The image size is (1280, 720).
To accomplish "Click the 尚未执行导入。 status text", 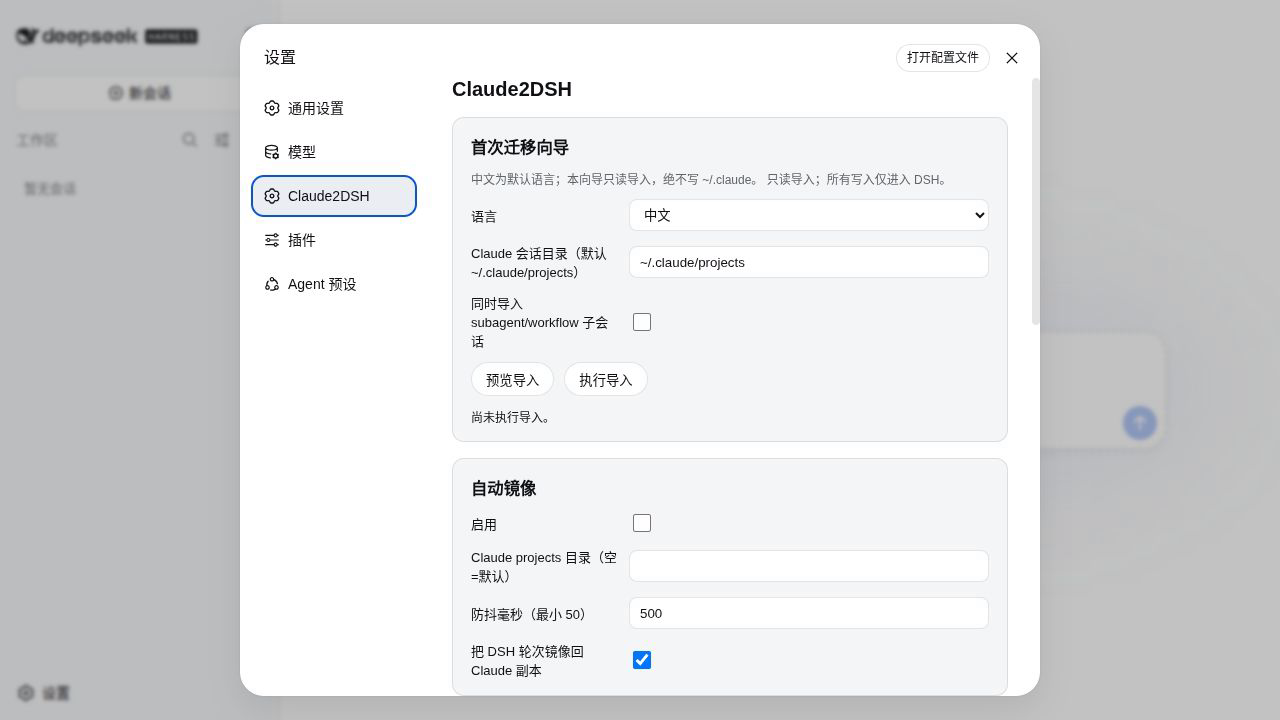I will (x=511, y=417).
